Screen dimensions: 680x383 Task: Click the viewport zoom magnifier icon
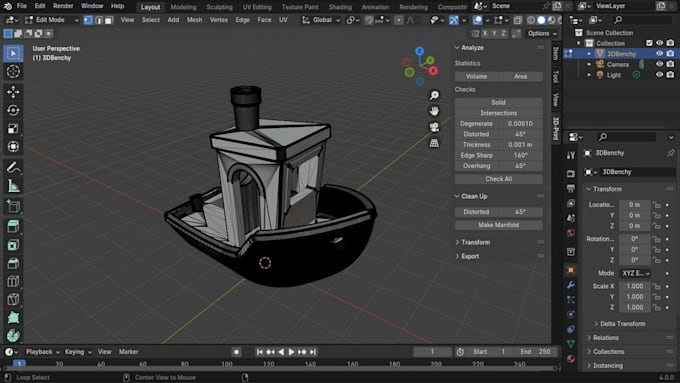pos(434,95)
